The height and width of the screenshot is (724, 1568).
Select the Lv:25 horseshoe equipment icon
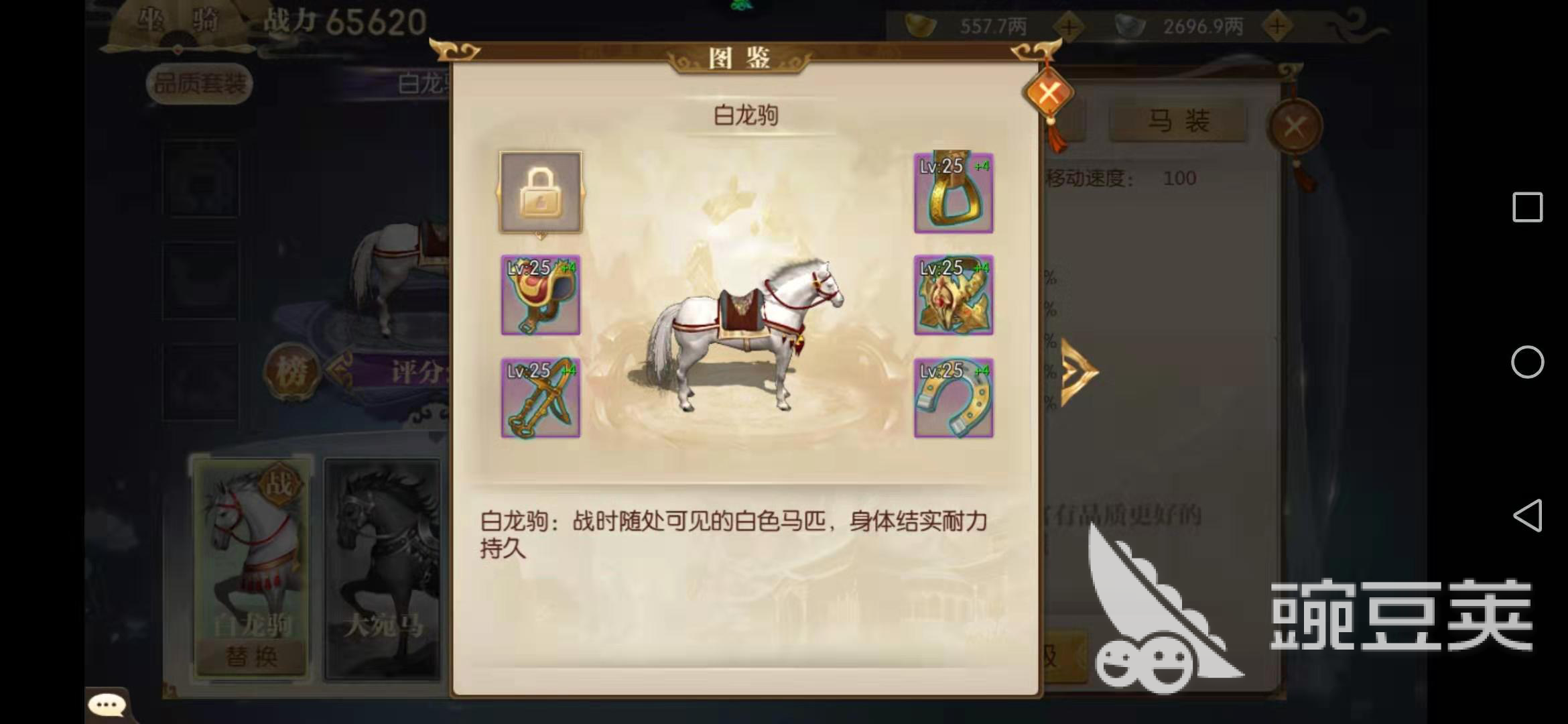coord(954,398)
